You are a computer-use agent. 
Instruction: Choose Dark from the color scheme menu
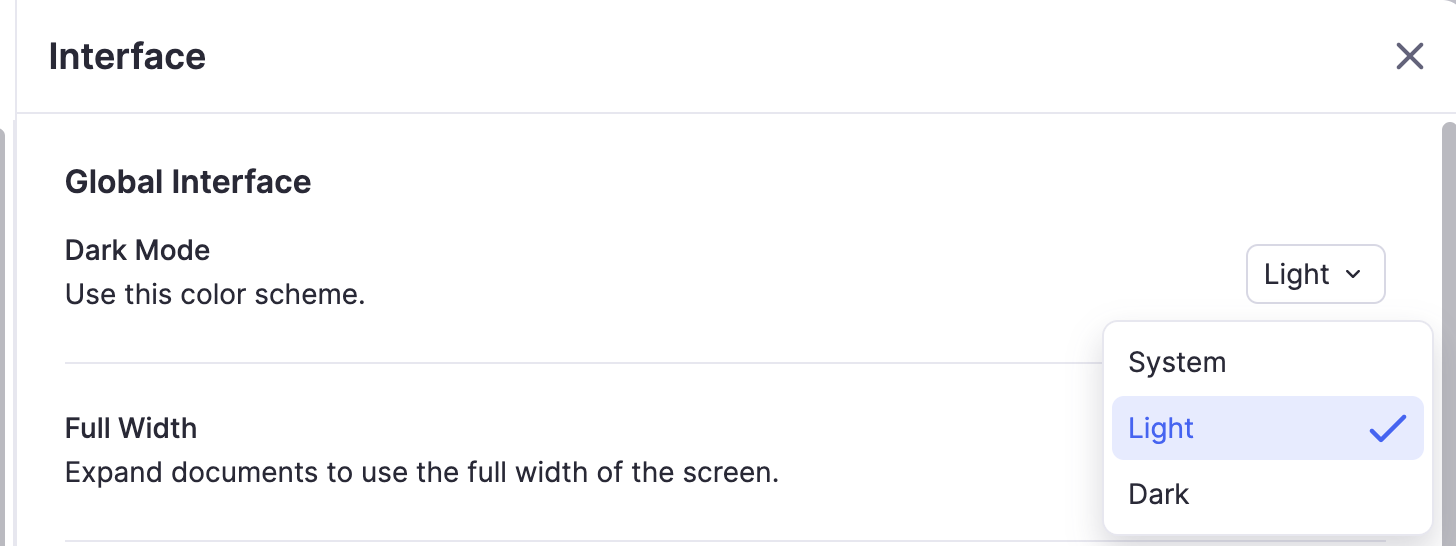[x=1159, y=494]
